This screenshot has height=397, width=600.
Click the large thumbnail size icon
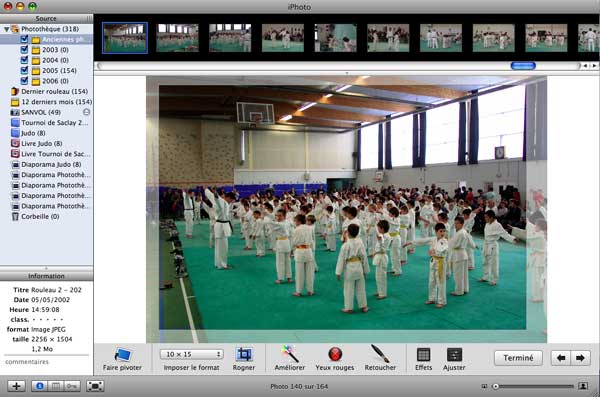pyautogui.click(x=583, y=386)
